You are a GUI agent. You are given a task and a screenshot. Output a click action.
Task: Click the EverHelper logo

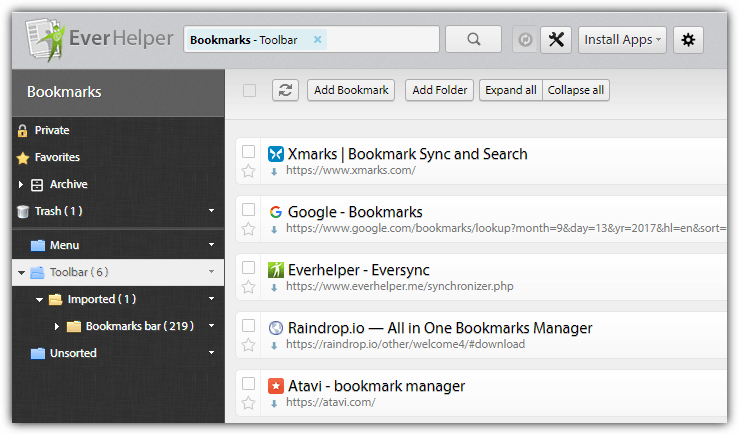coord(95,40)
